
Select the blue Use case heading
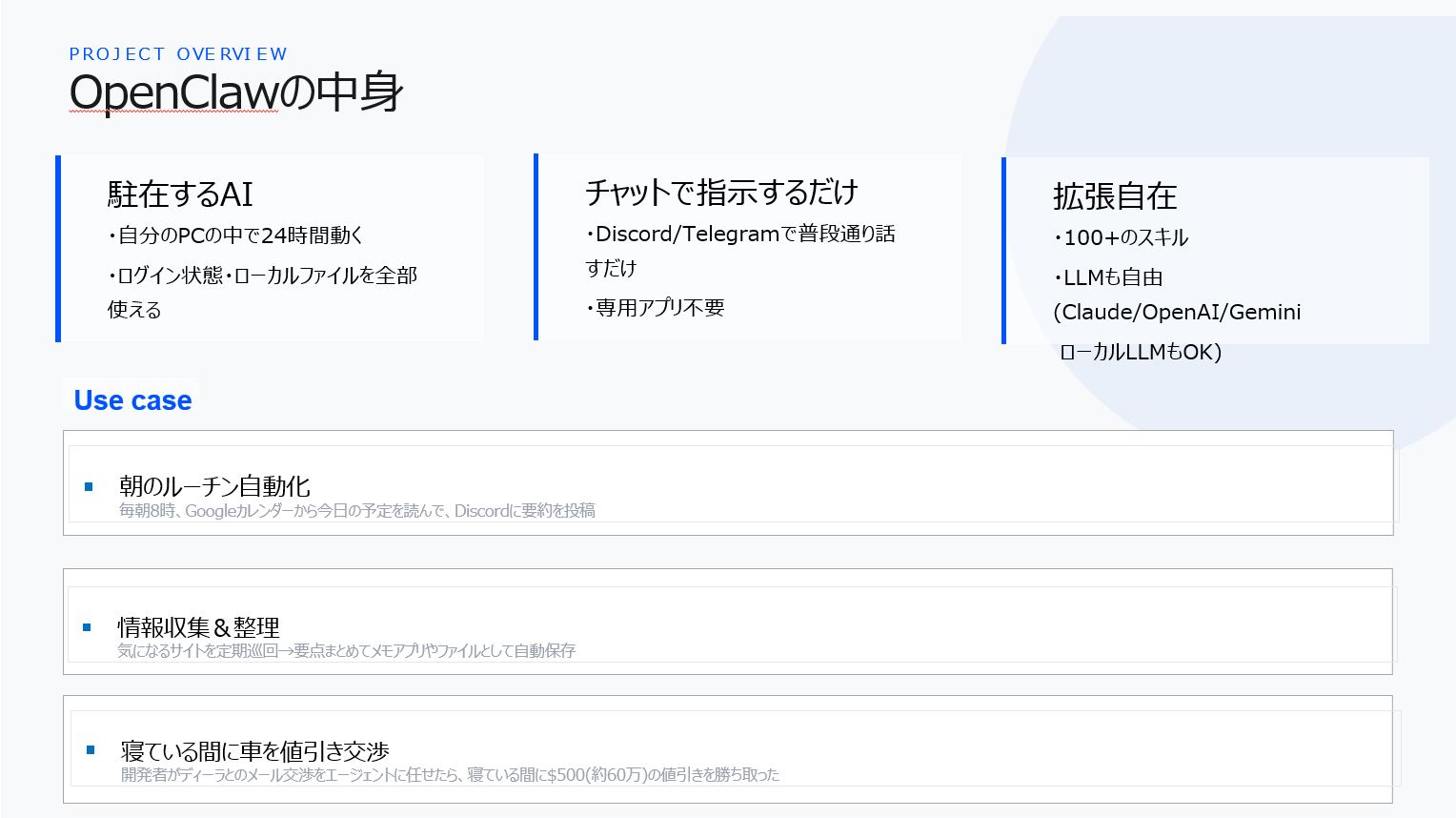click(132, 400)
